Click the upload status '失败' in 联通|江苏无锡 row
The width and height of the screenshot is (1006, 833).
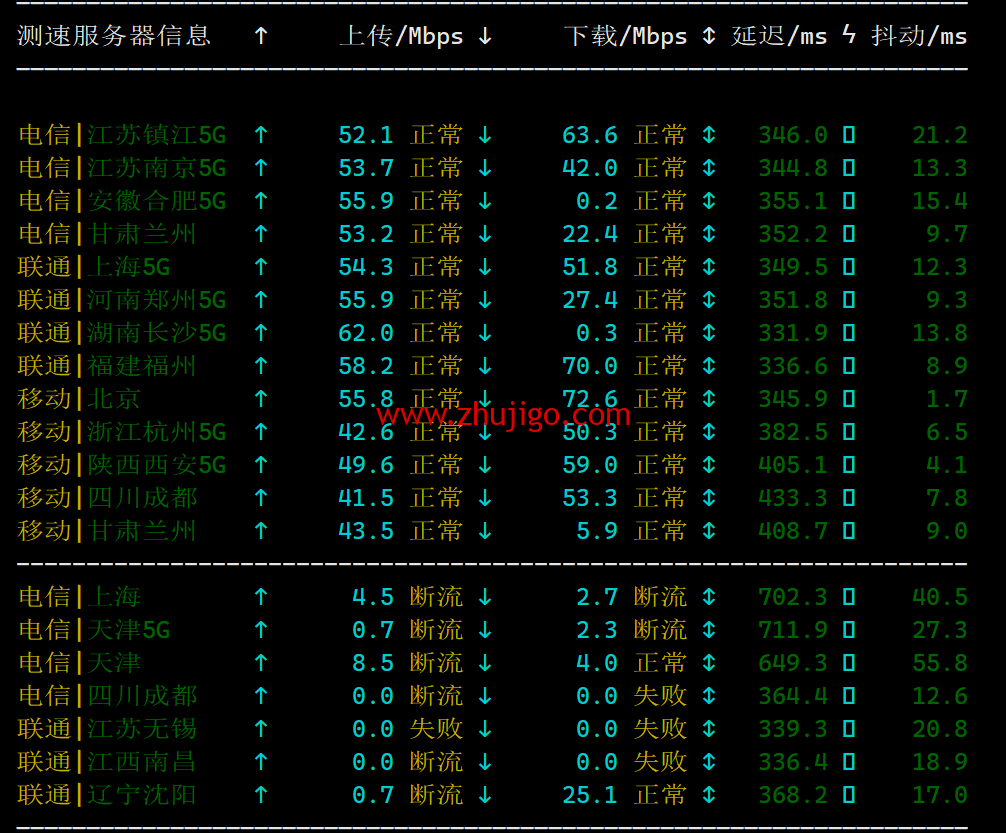(436, 729)
